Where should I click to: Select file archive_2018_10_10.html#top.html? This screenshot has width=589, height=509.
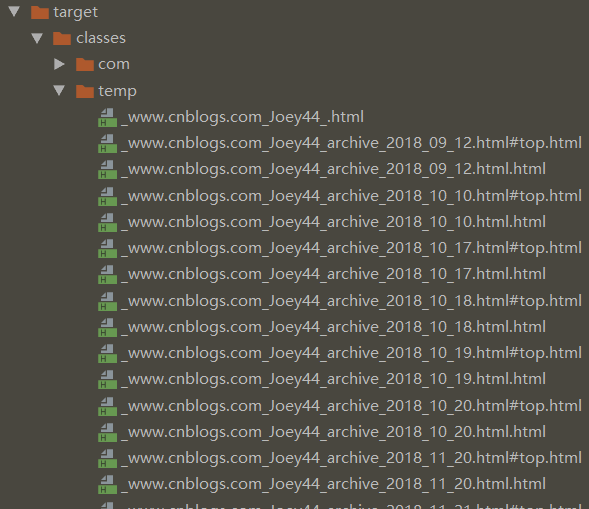[x=351, y=196]
